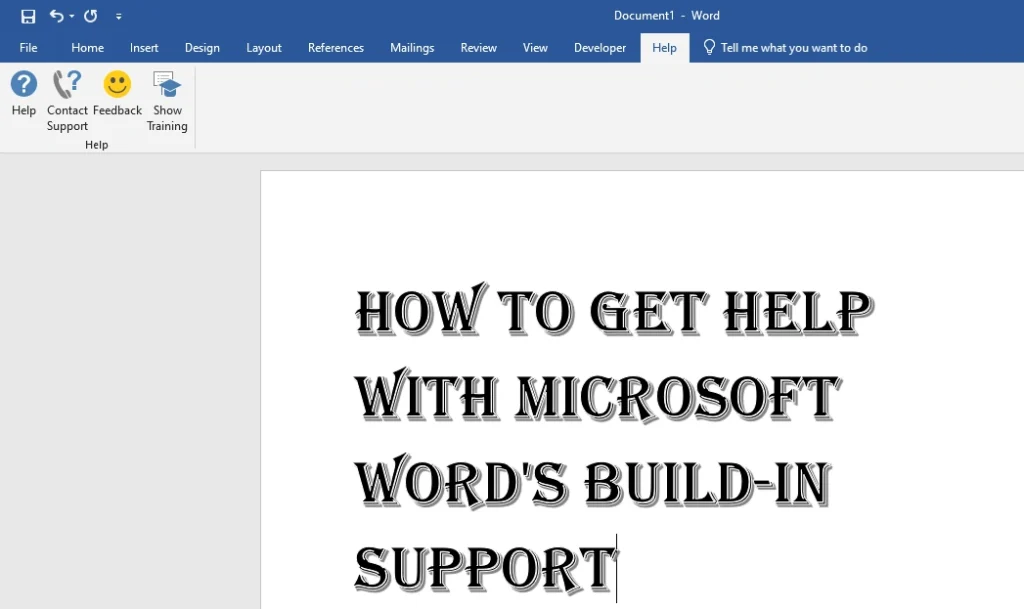Click the Tell Me lightbulb icon

709,46
